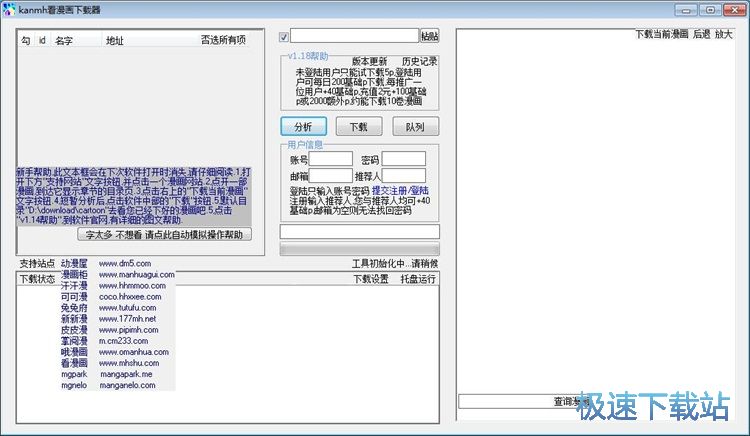Click the 工具初始化中 status text

point(395,263)
